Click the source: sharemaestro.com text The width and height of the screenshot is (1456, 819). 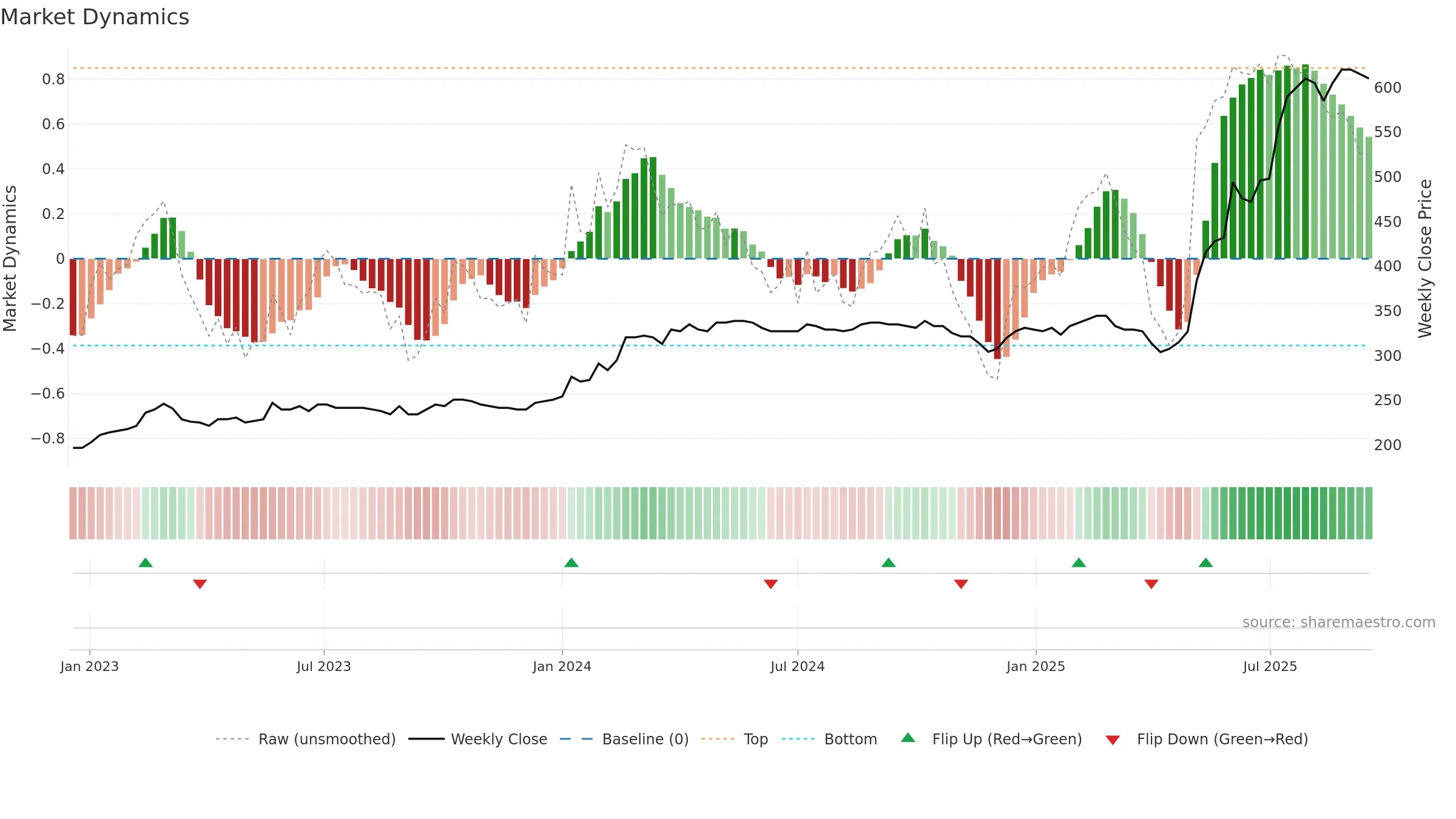pos(1339,622)
